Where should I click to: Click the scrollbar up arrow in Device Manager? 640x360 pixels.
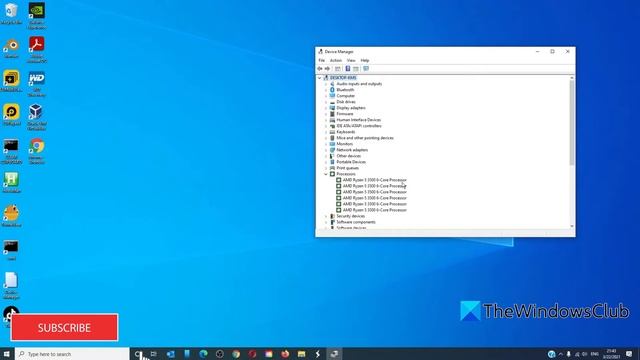tap(572, 78)
